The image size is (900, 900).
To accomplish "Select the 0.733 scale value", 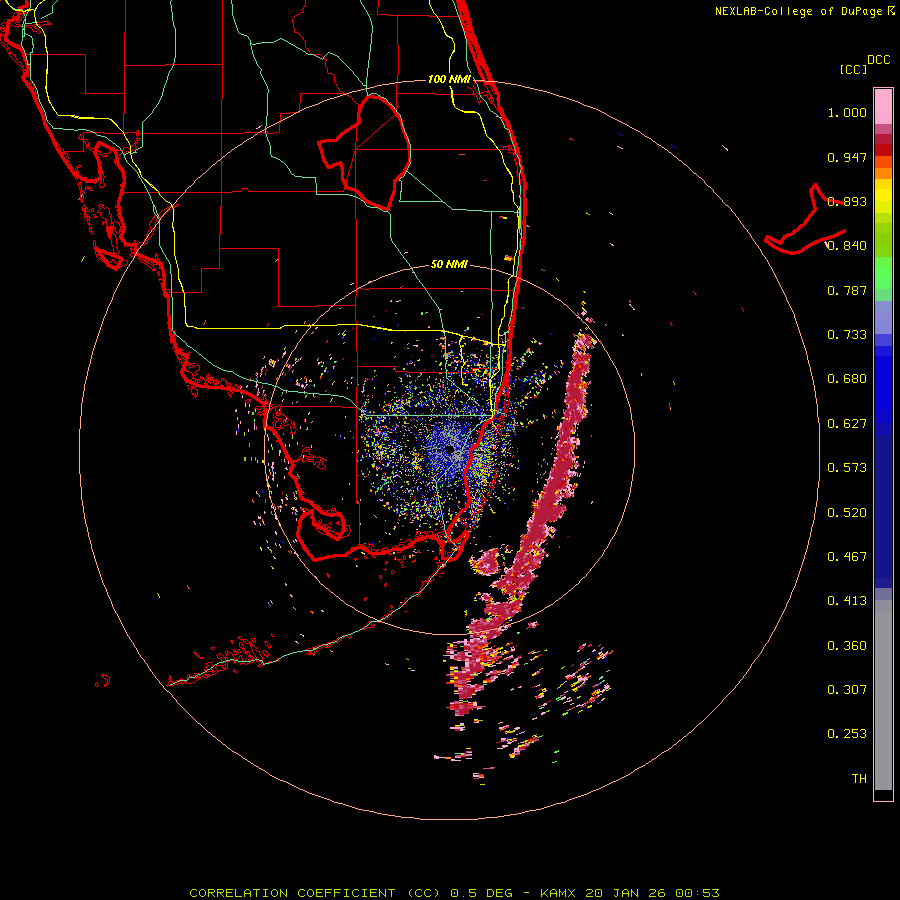I will [847, 335].
